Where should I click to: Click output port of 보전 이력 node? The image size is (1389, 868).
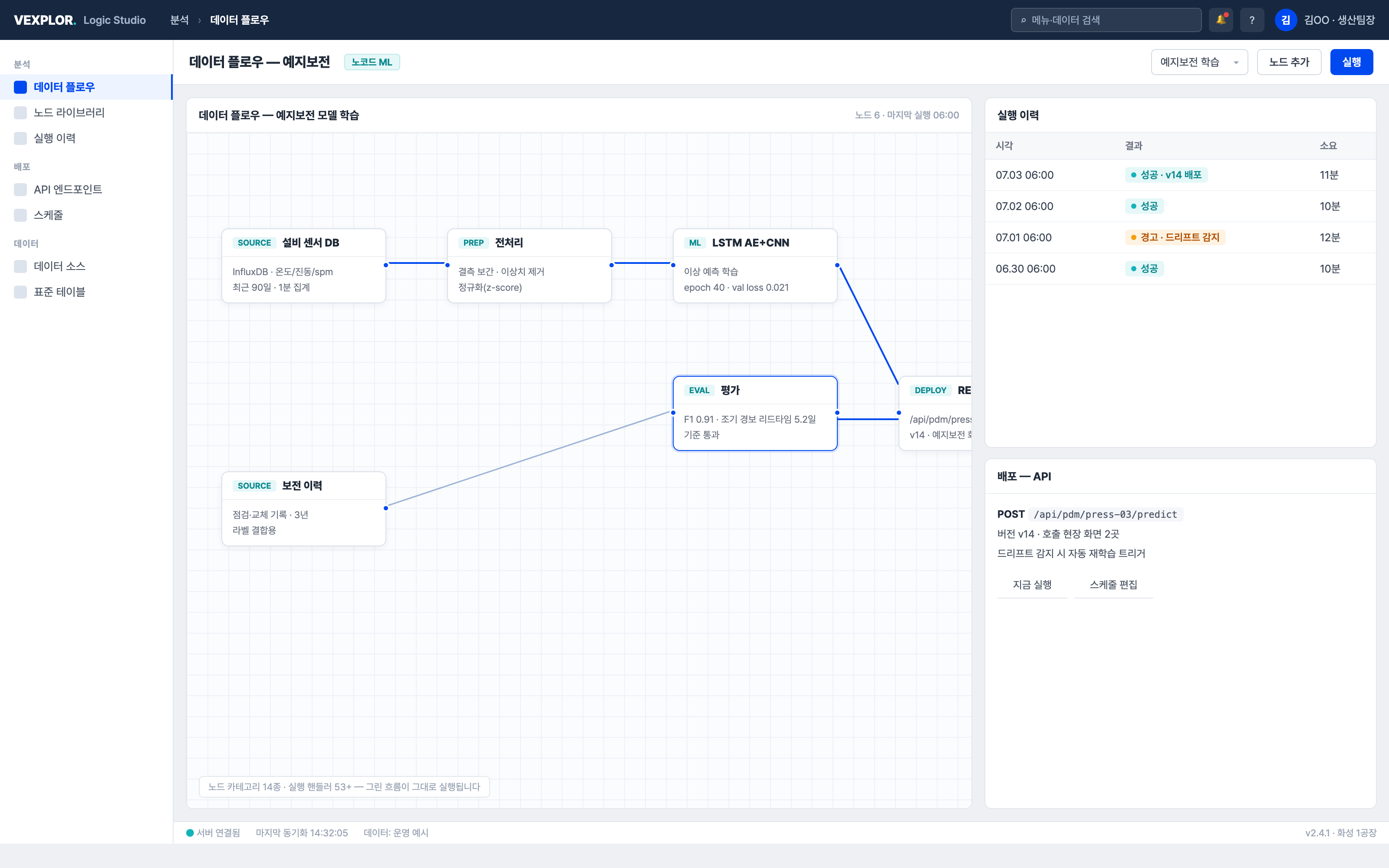click(x=386, y=508)
